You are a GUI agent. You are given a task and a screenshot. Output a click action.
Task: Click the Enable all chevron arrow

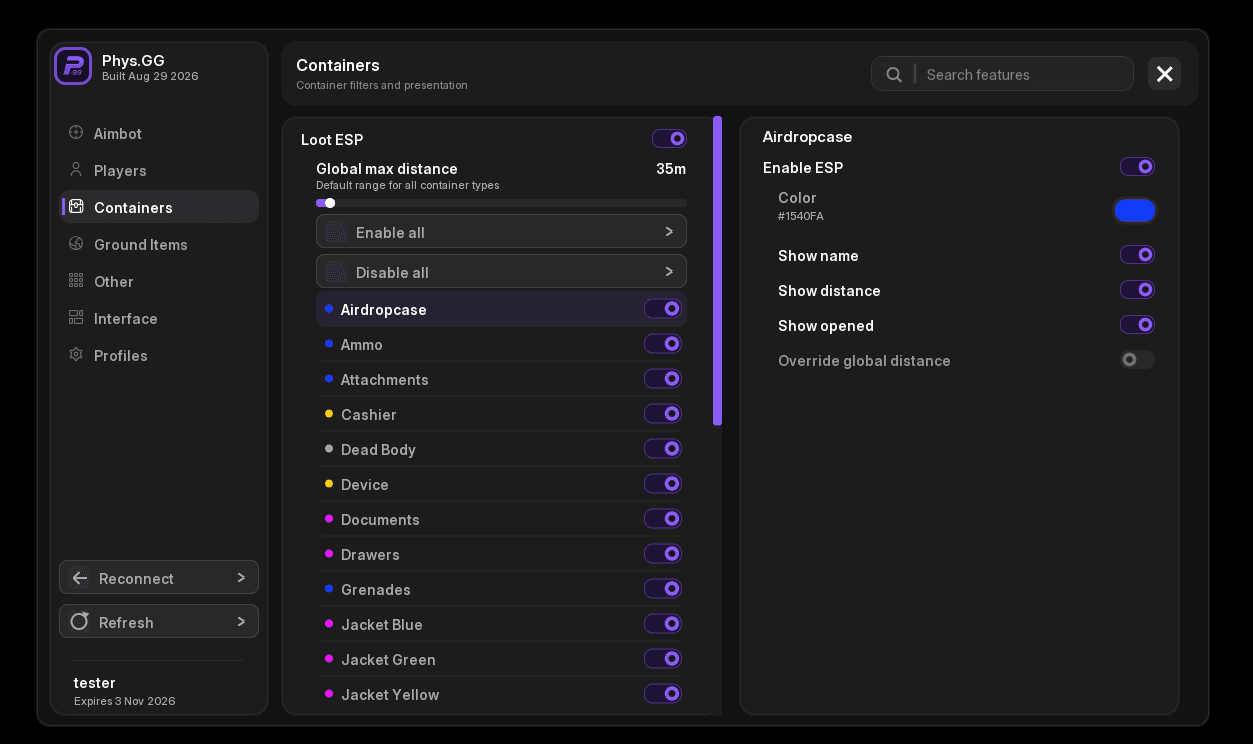point(669,232)
